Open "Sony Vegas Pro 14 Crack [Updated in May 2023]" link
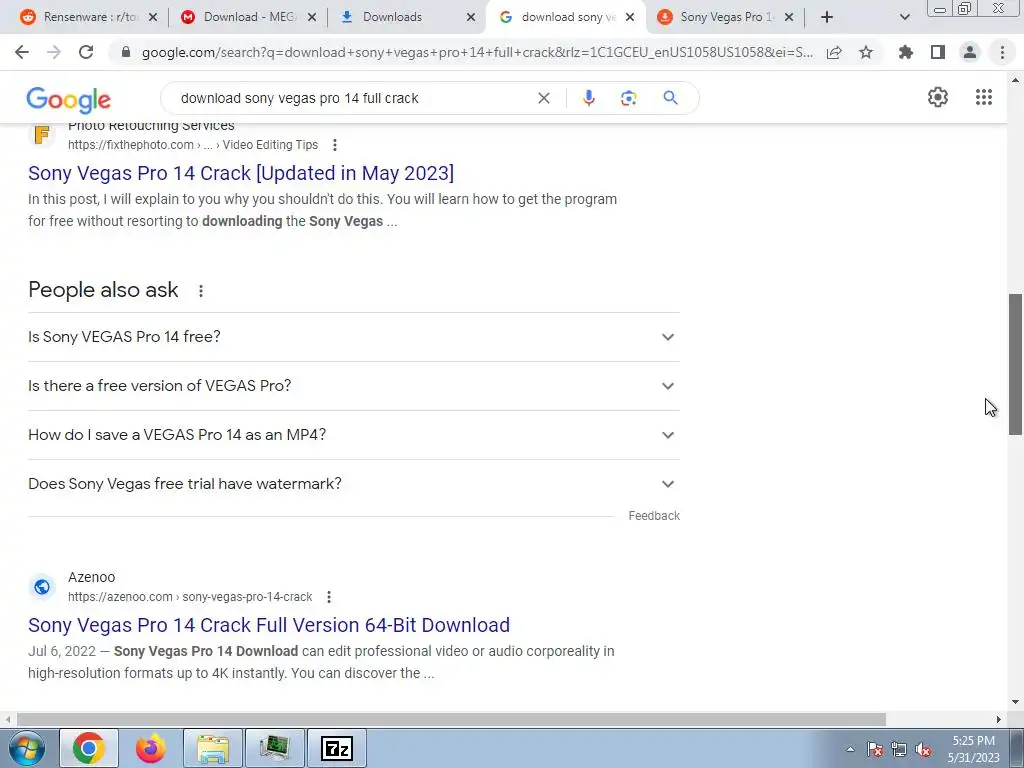This screenshot has height=768, width=1024. pyautogui.click(x=241, y=173)
